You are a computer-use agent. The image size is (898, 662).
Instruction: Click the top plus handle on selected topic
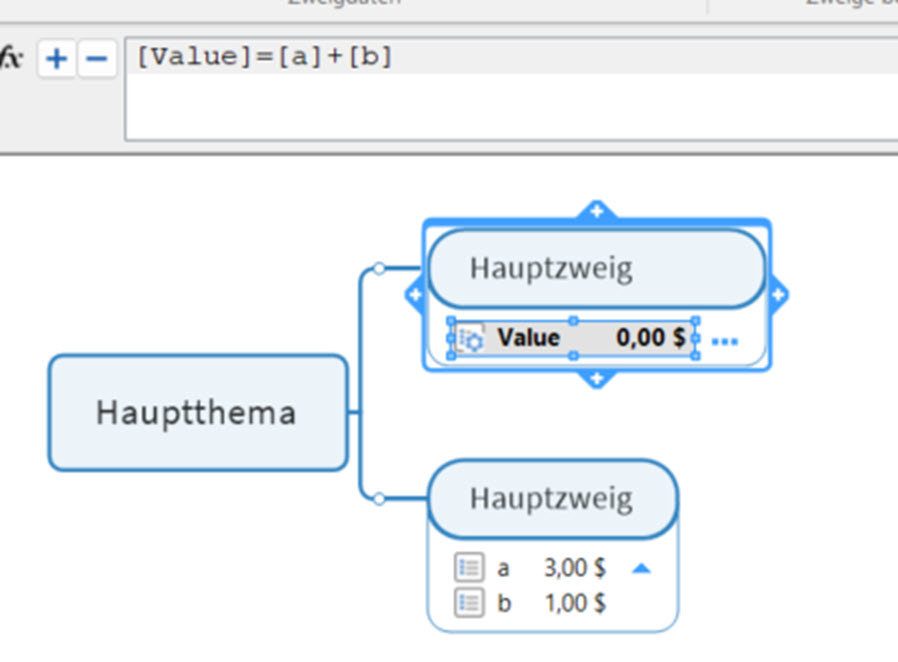597,211
